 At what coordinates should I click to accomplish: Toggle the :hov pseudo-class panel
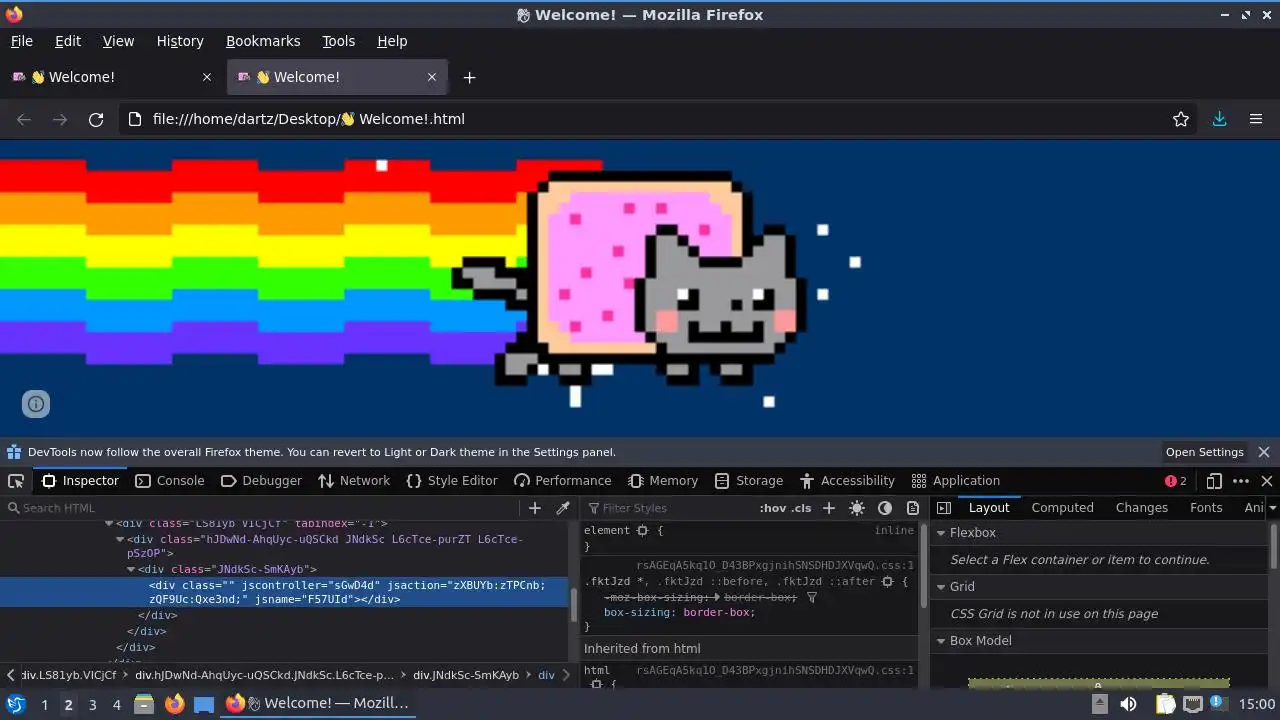[772, 508]
